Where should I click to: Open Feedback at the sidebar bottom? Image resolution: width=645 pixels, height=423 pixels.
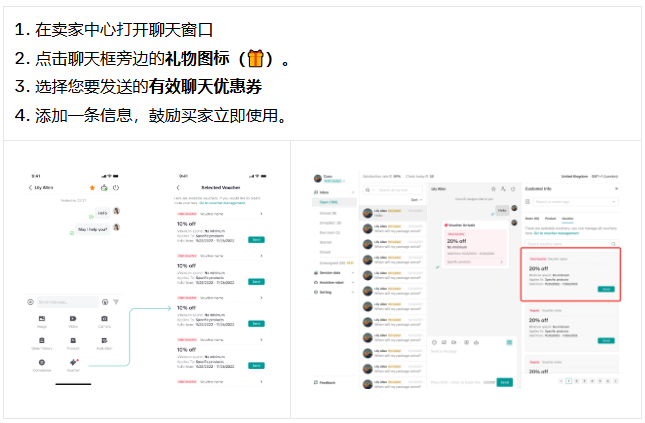pyautogui.click(x=325, y=383)
